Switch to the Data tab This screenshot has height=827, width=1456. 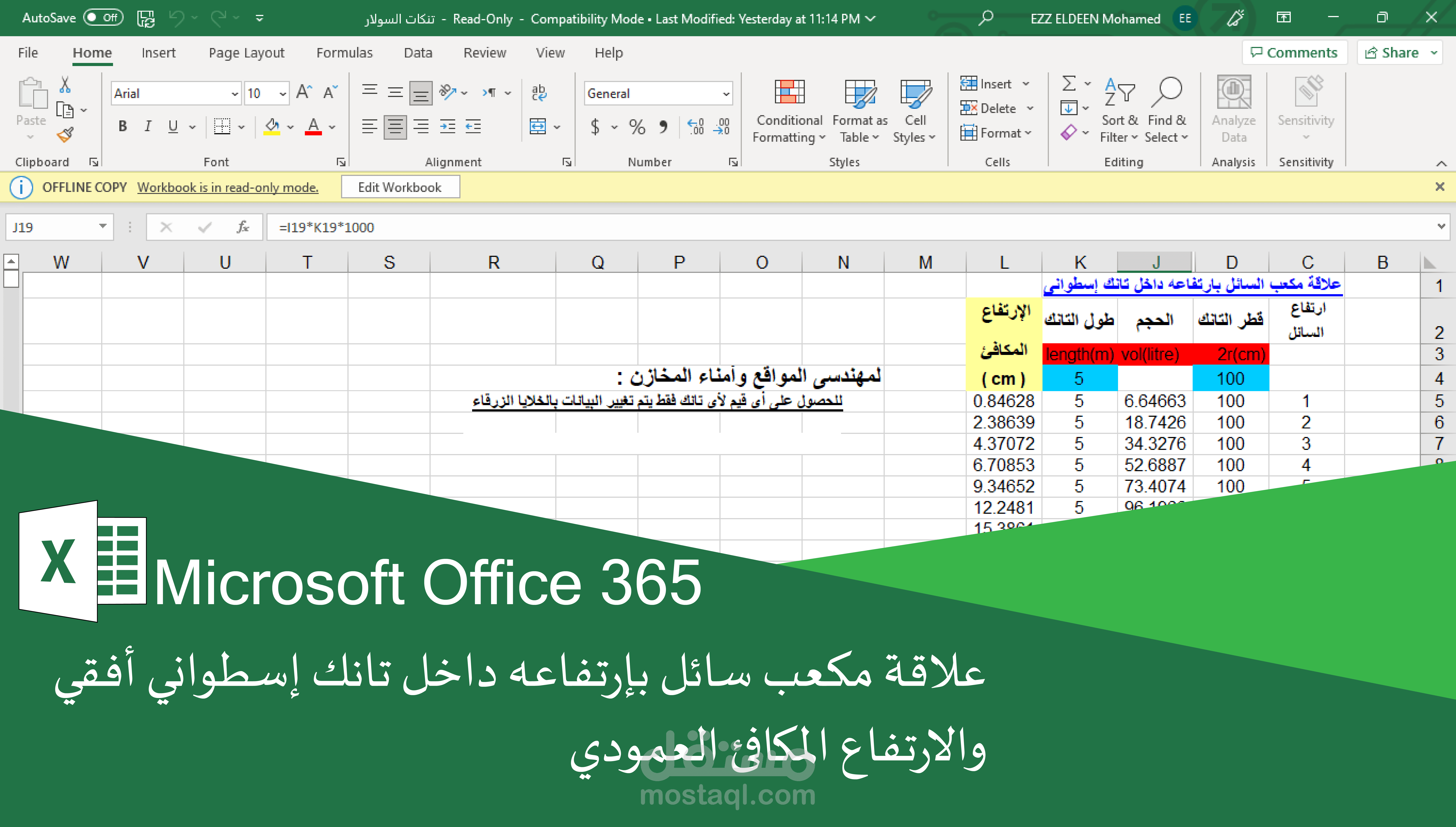[x=418, y=53]
